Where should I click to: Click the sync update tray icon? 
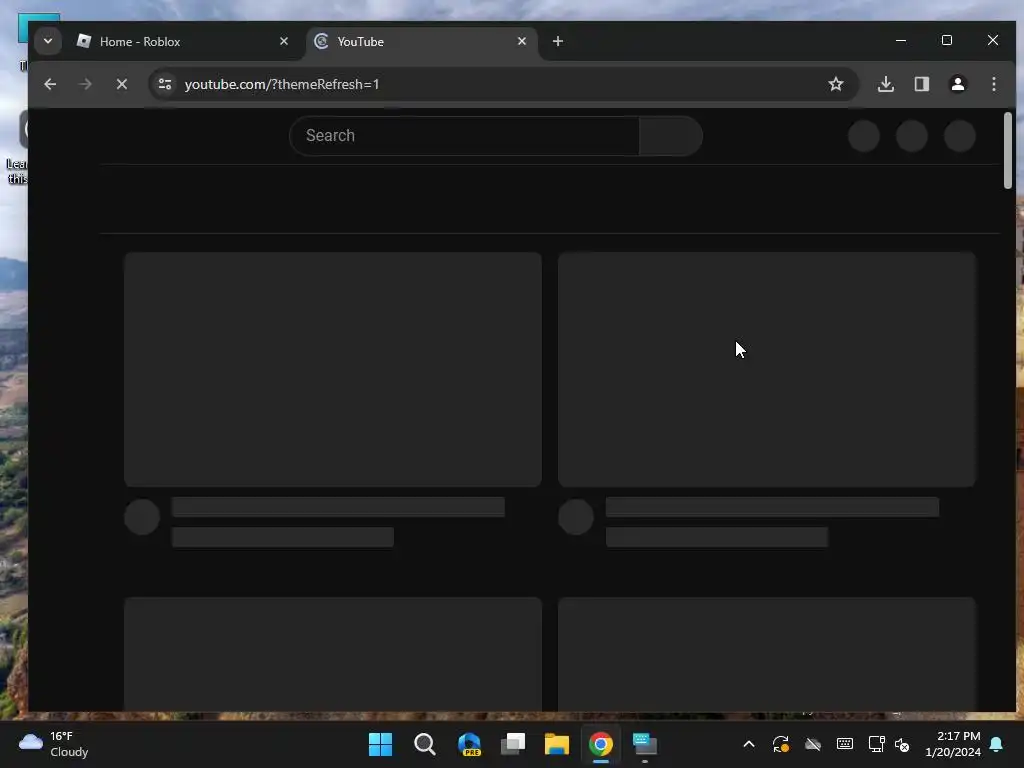click(780, 744)
